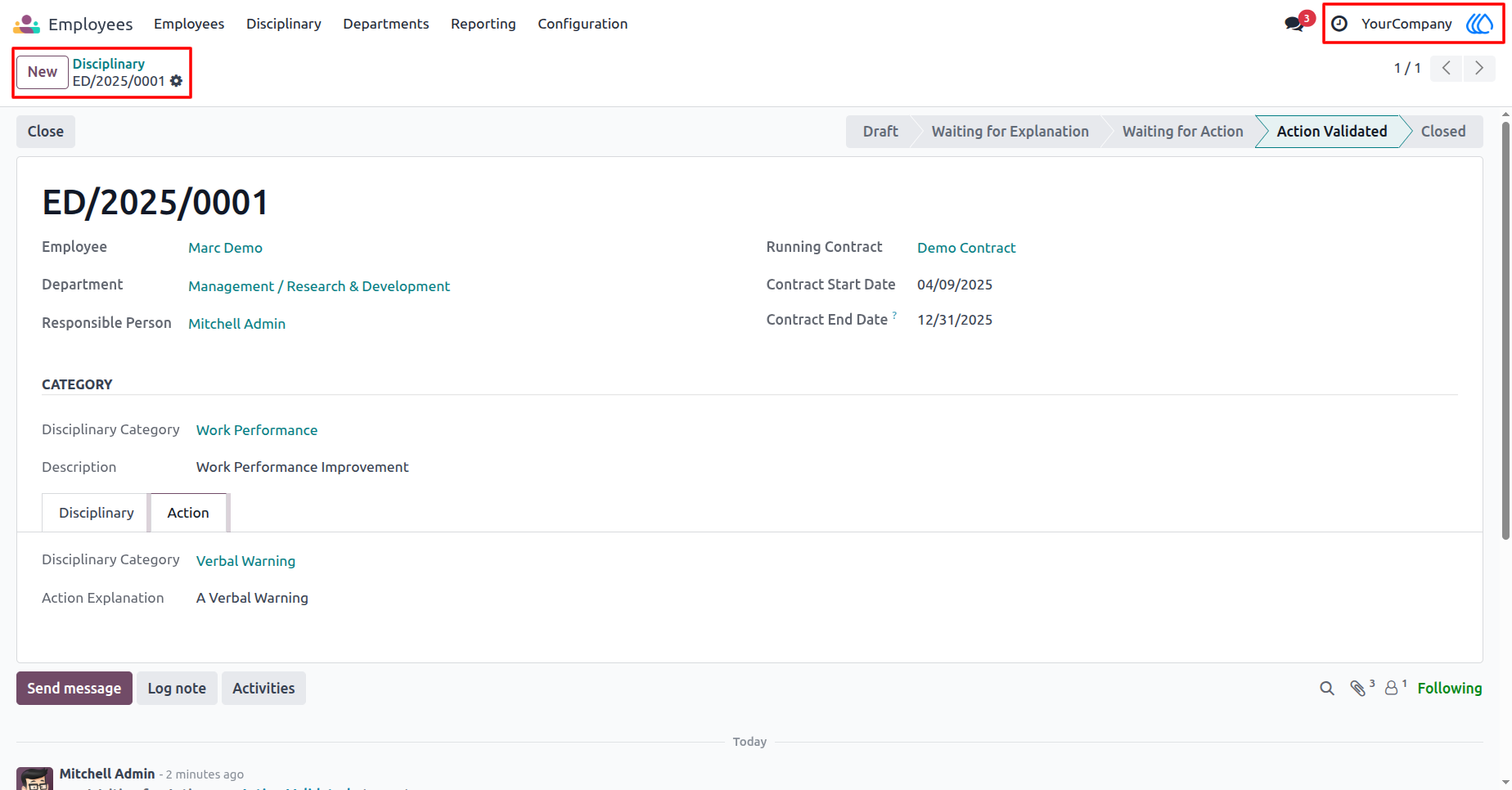Open the Disciplinary menu
The image size is (1512, 790).
[284, 24]
